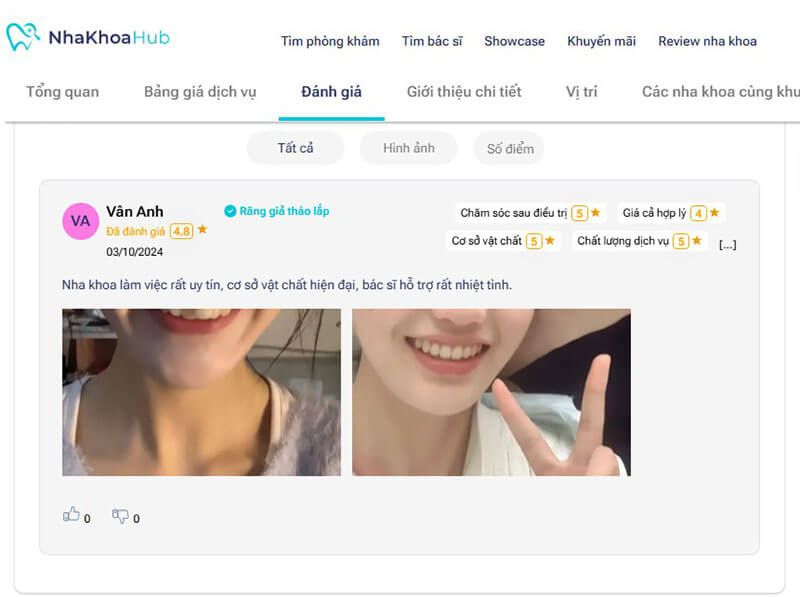
Task: Click the verified checkmark beside Răng giả tháo lắp
Action: point(230,211)
